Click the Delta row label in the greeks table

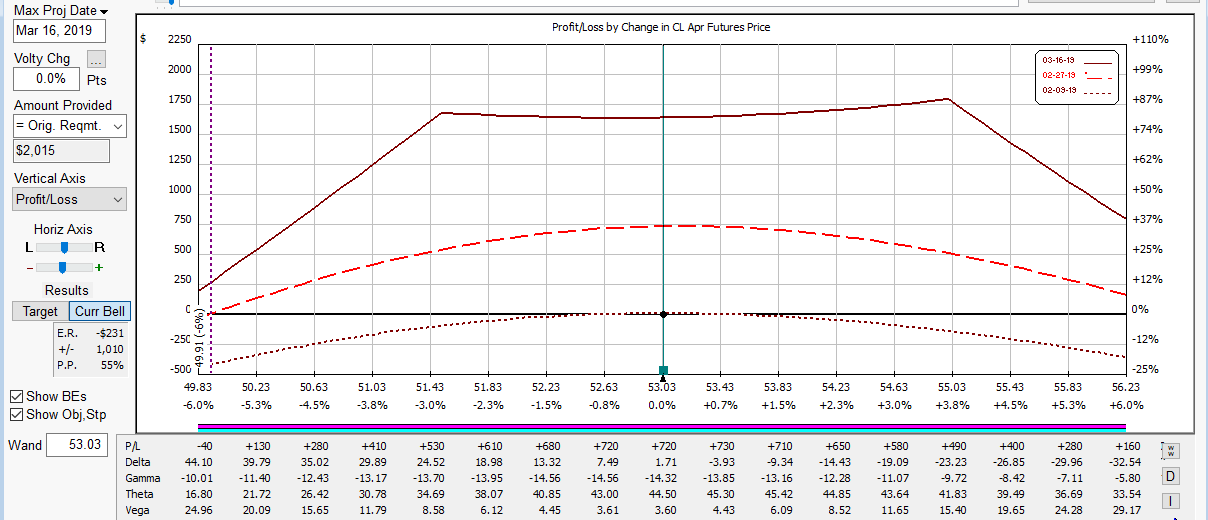coord(139,462)
